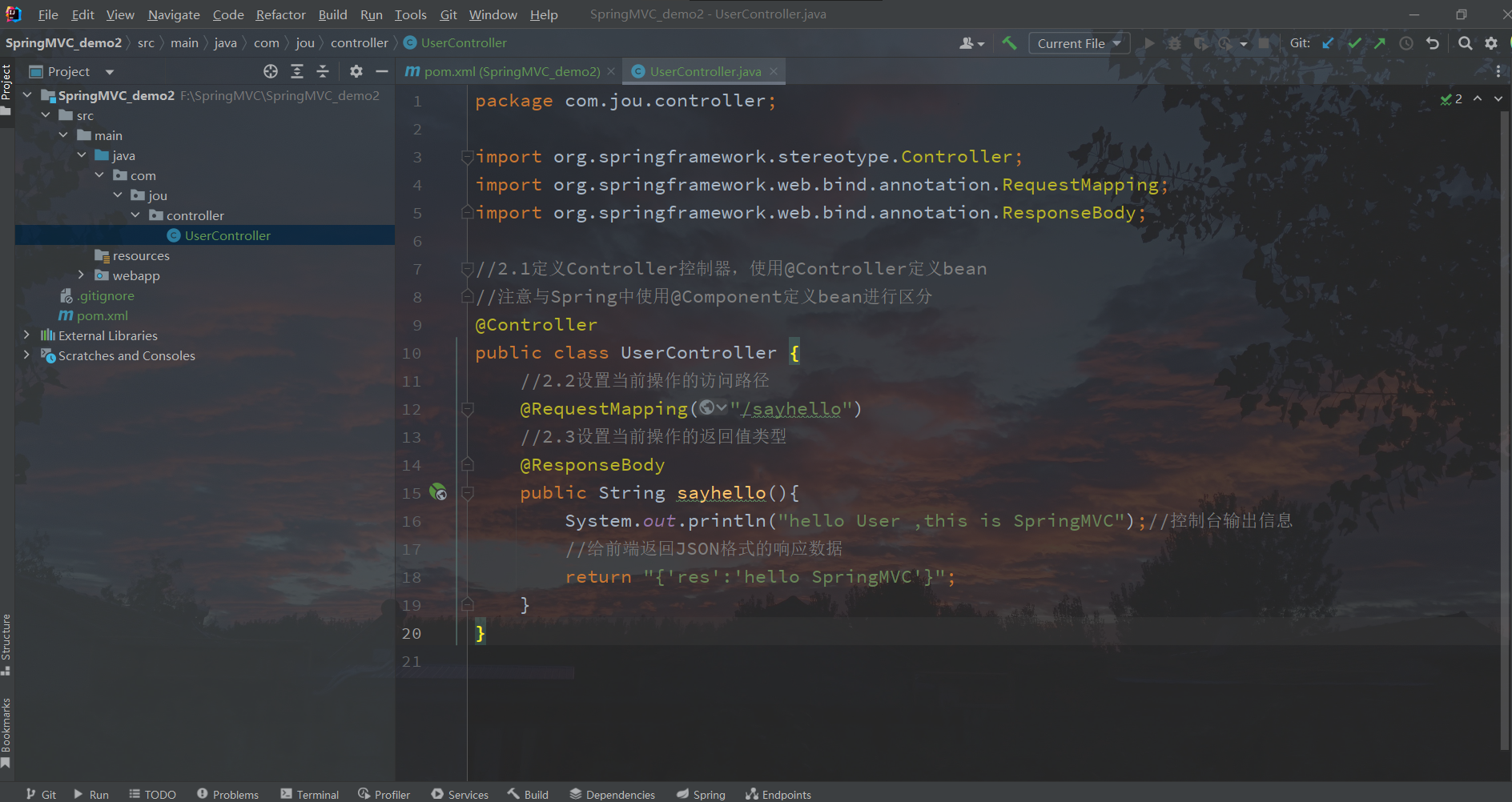1512x802 pixels.
Task: Open Project panel options gear
Action: click(x=356, y=71)
